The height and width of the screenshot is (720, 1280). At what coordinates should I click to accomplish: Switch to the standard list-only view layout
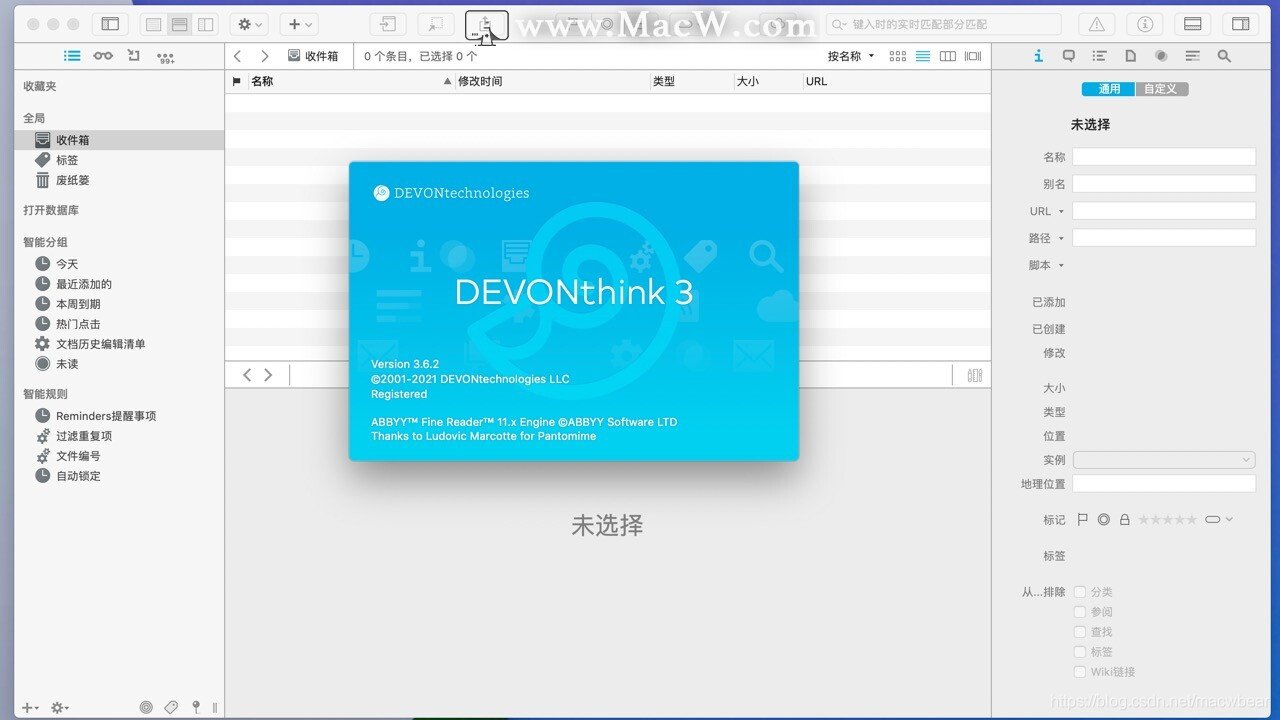point(154,24)
